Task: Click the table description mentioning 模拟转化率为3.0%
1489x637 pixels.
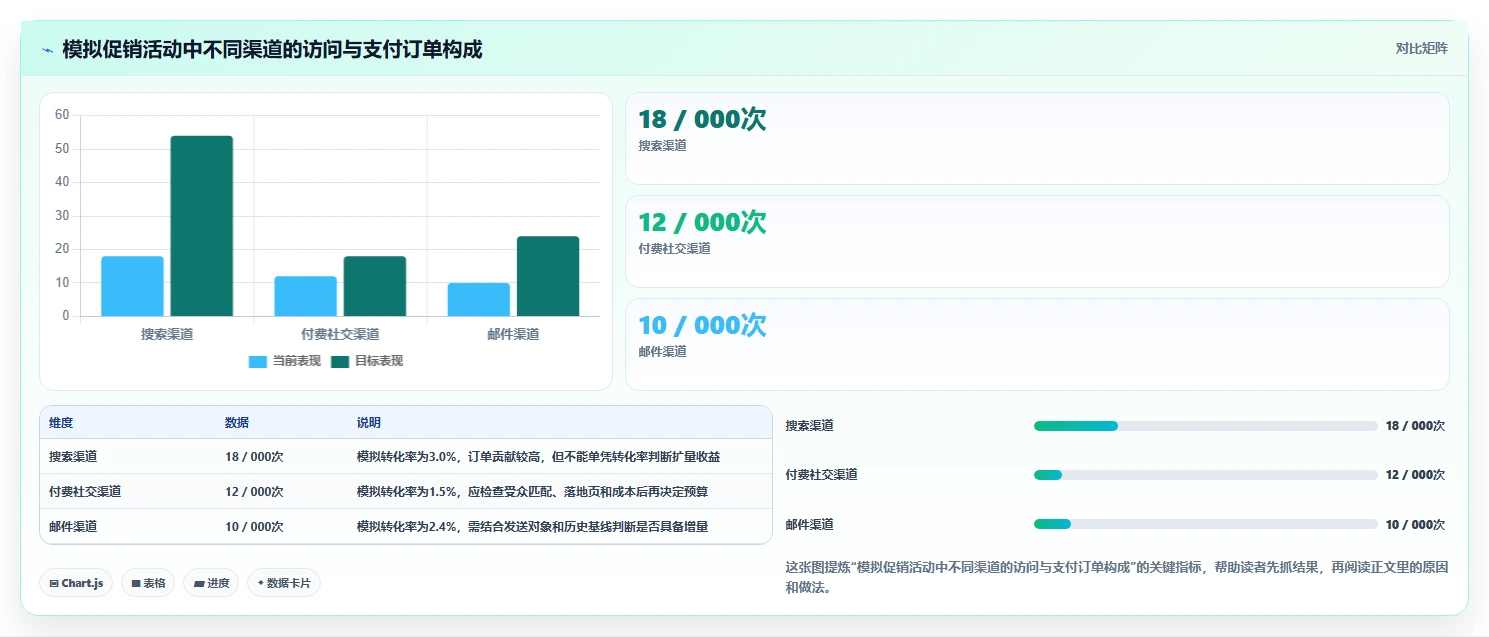Action: click(x=538, y=456)
